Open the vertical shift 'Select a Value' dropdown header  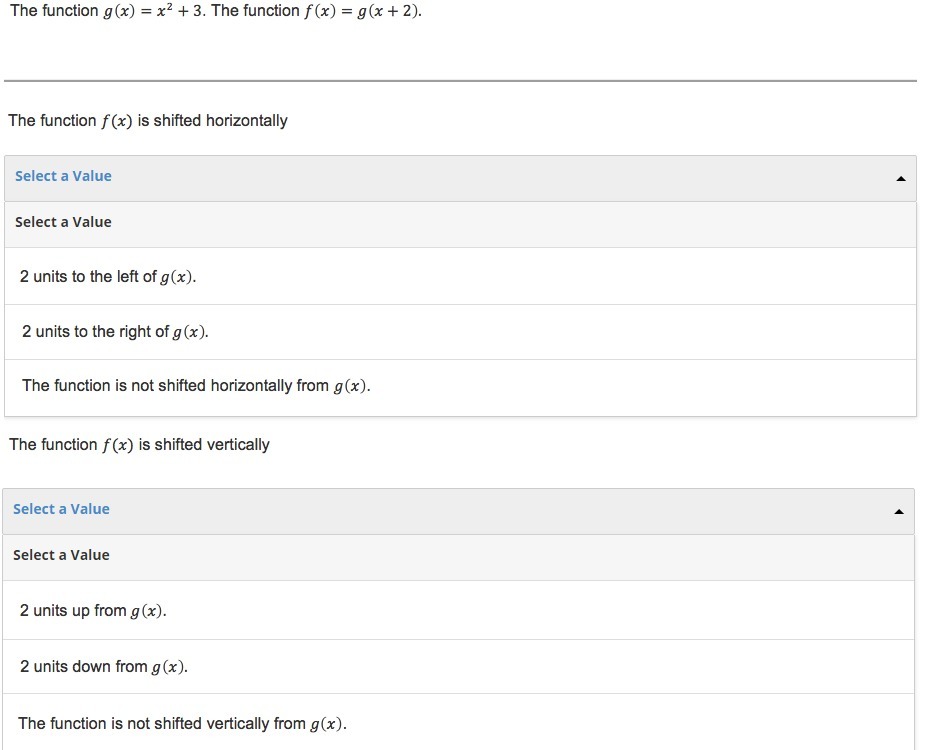click(458, 510)
